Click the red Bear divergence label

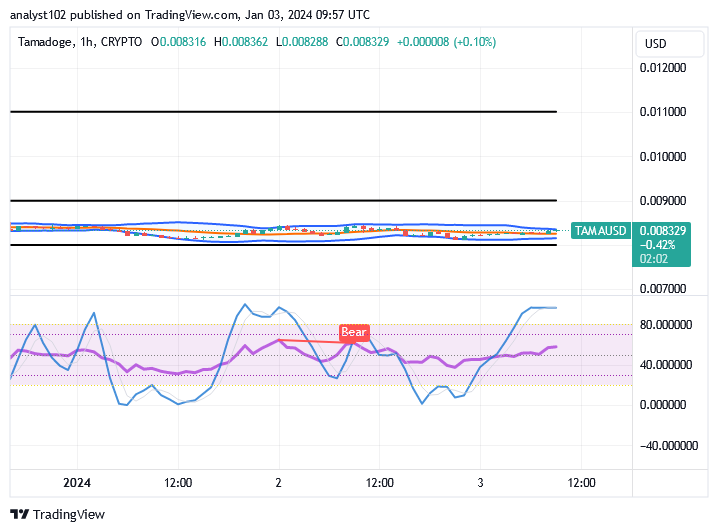pyautogui.click(x=354, y=332)
